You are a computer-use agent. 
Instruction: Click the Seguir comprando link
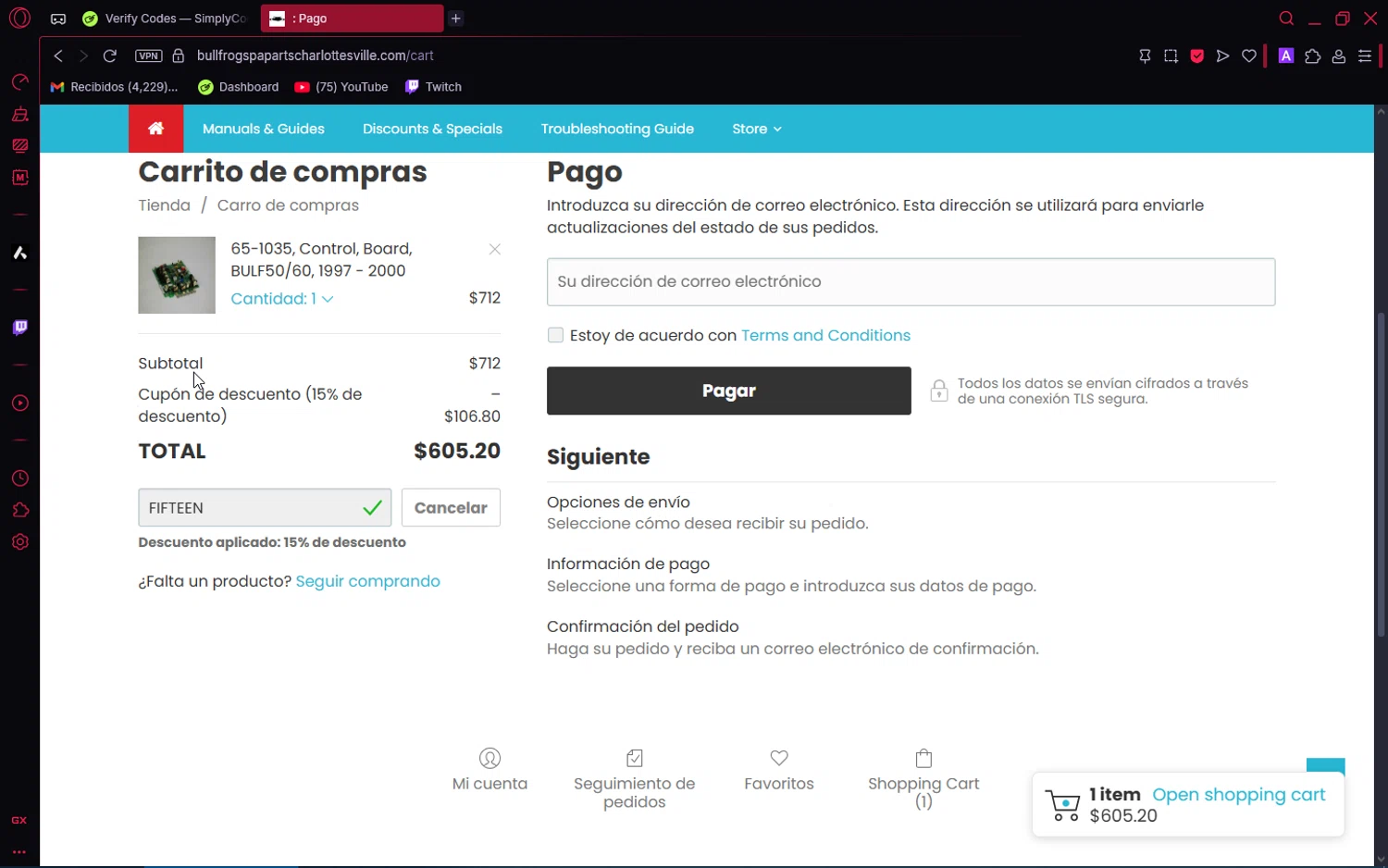coord(367,581)
